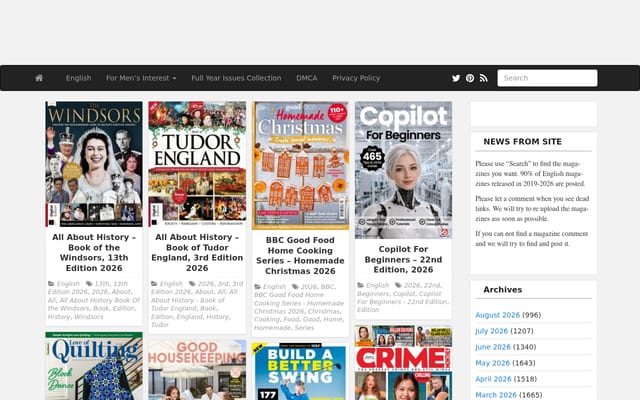This screenshot has width=640, height=400.
Task: Open Build A Better Swing cover
Action: (x=300, y=371)
